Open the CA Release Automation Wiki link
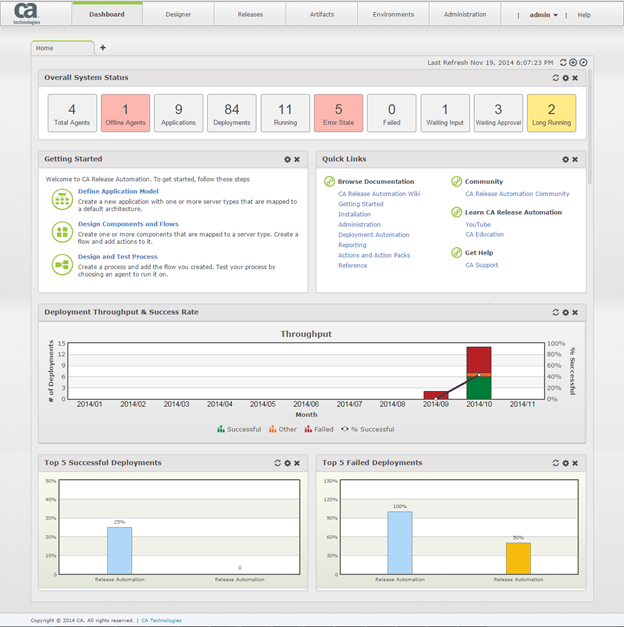Image resolution: width=624 pixels, height=627 pixels. click(379, 194)
